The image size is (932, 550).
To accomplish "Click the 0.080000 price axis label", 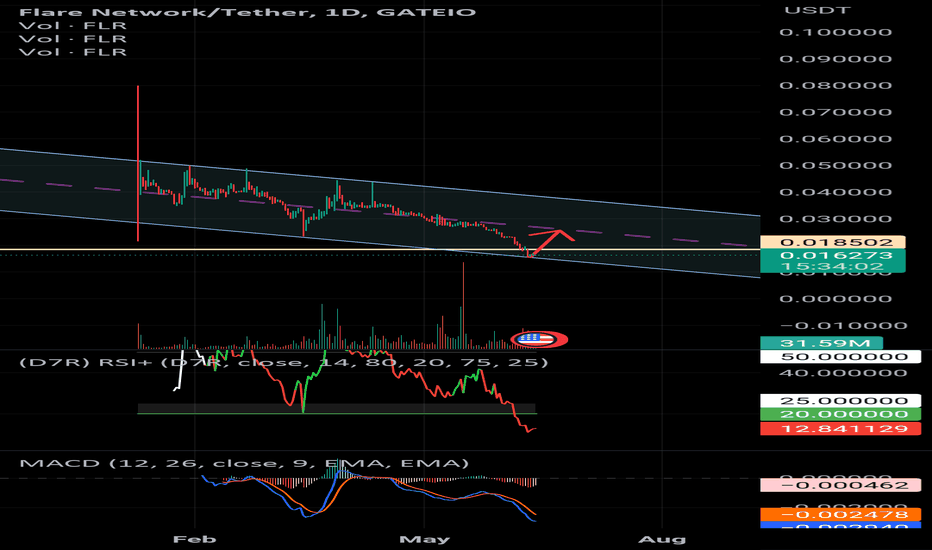I will [x=836, y=85].
